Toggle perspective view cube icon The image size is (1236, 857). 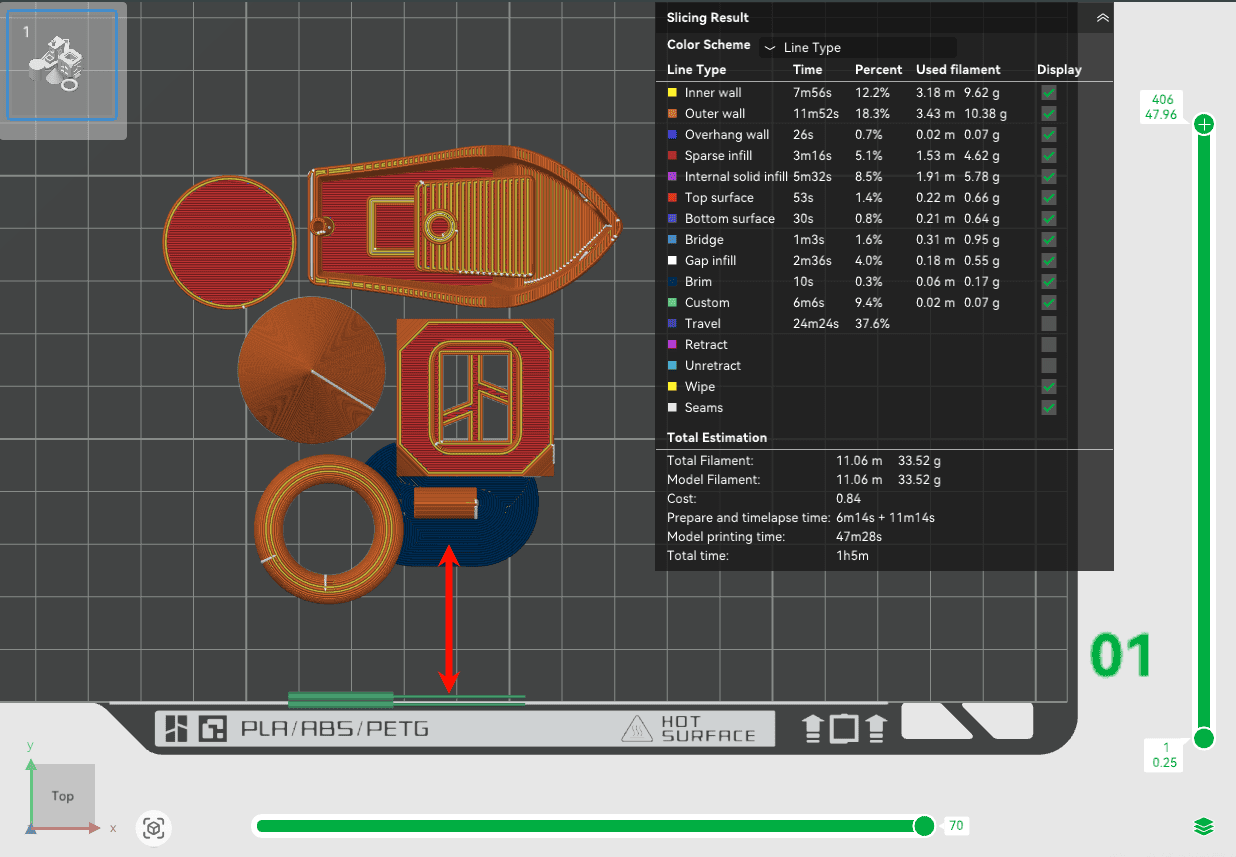pos(153,828)
